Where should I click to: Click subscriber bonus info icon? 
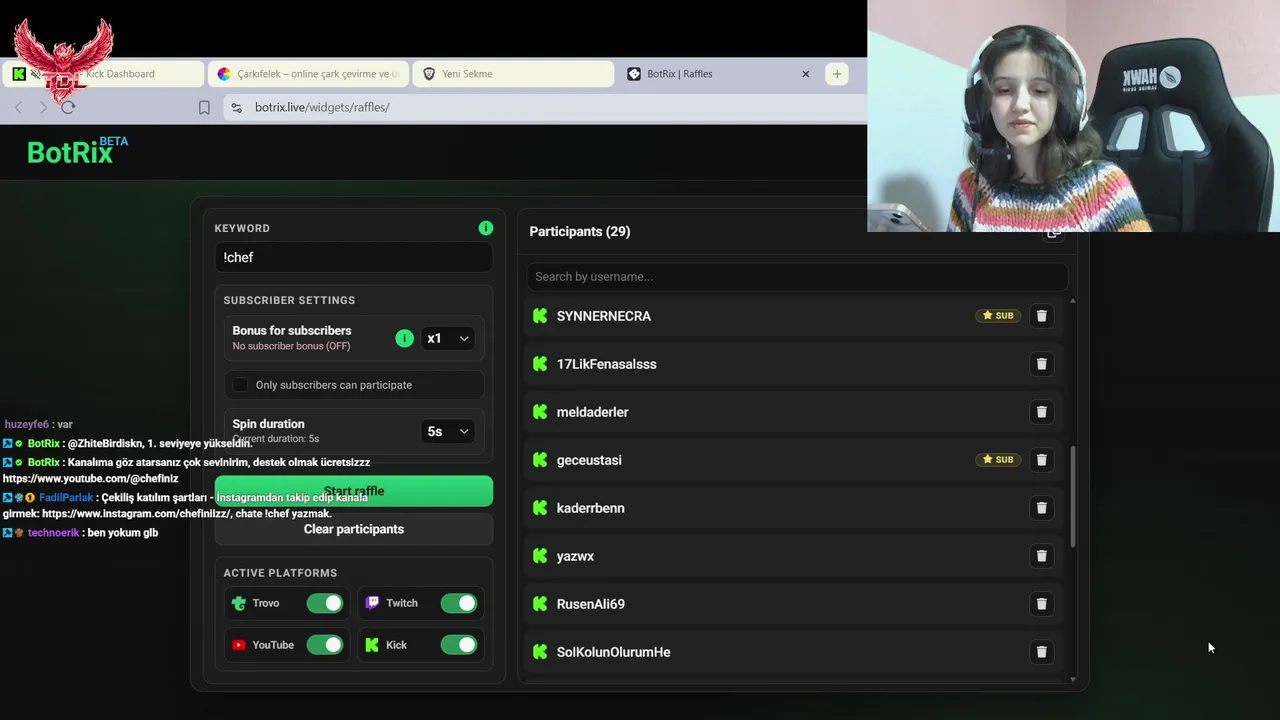click(x=404, y=338)
